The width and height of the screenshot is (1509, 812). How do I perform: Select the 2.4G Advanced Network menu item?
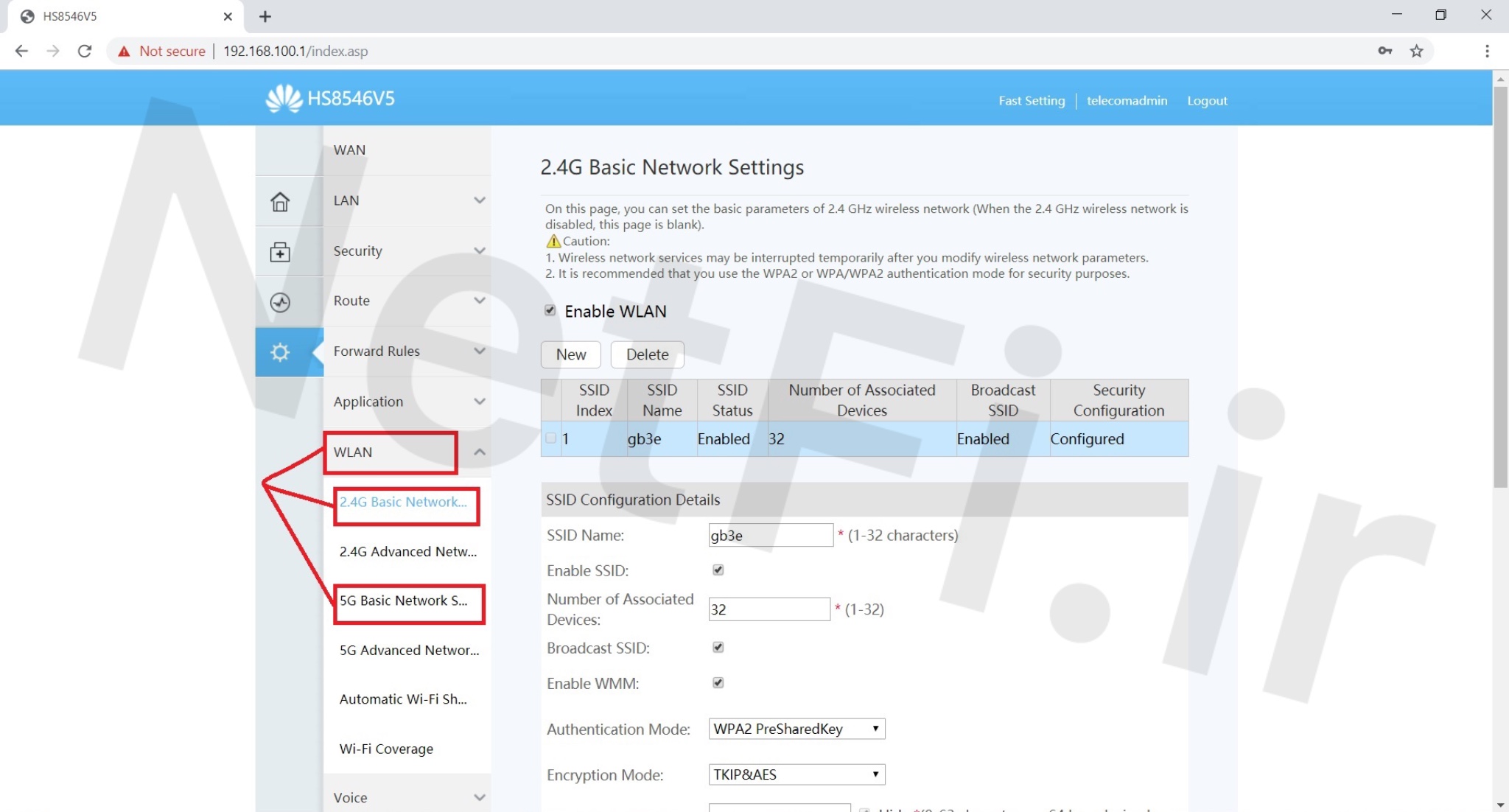click(407, 551)
